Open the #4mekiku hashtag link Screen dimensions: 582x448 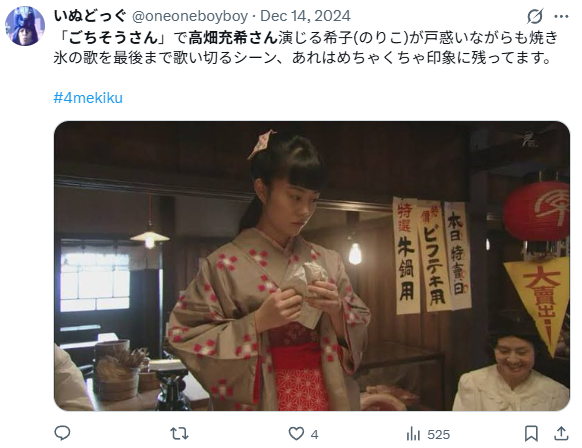[x=88, y=98]
